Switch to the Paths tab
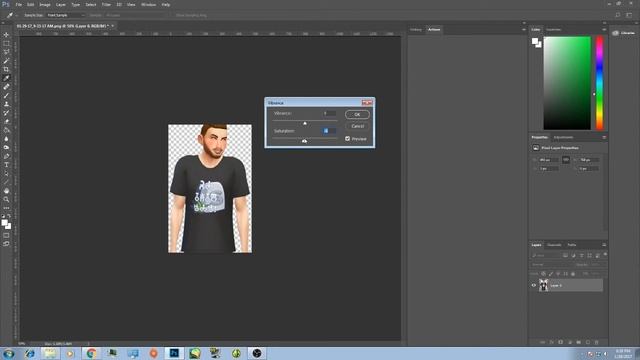This screenshot has width=640, height=360. pyautogui.click(x=572, y=245)
